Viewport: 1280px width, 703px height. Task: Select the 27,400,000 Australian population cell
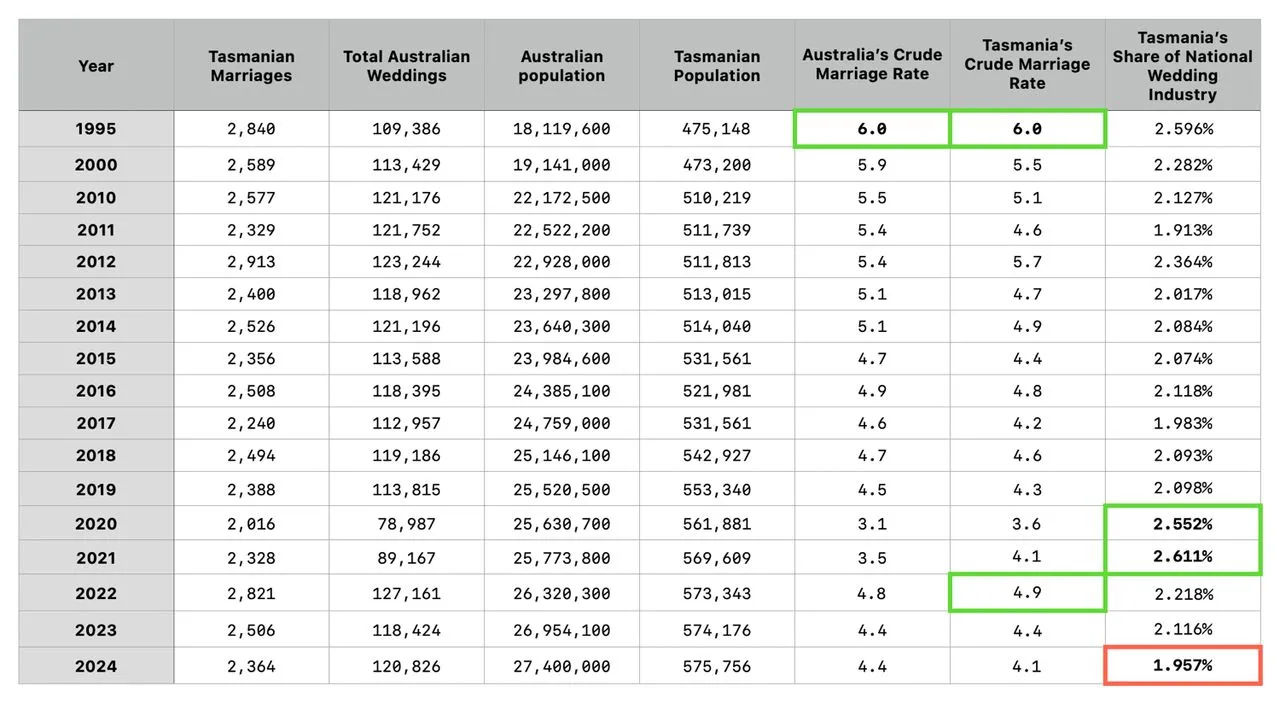562,665
